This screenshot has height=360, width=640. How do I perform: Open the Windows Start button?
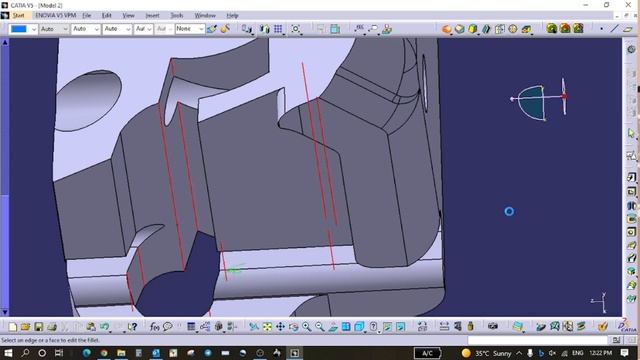coord(8,353)
